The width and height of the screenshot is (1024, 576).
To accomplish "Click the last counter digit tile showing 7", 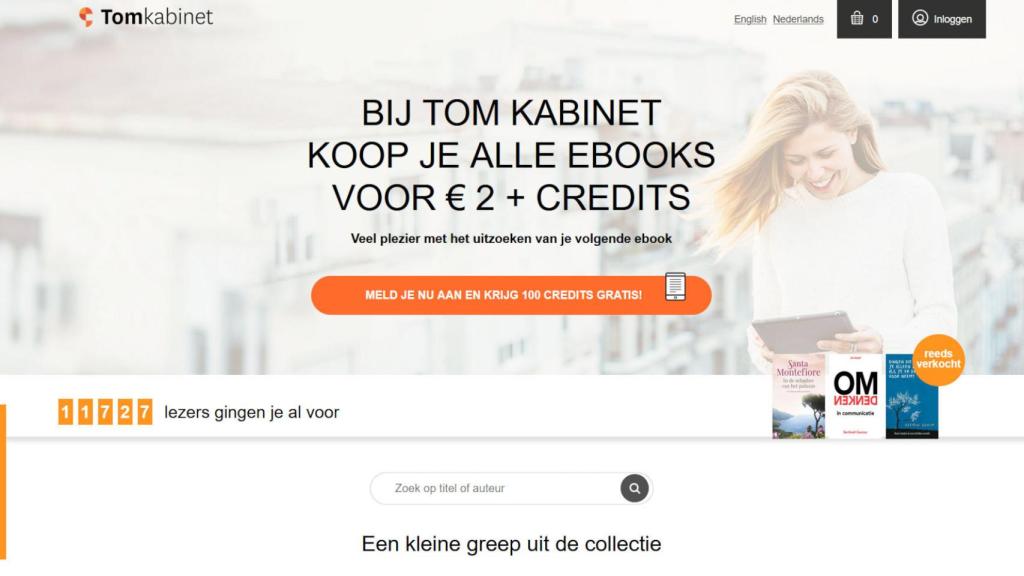I will 144,412.
